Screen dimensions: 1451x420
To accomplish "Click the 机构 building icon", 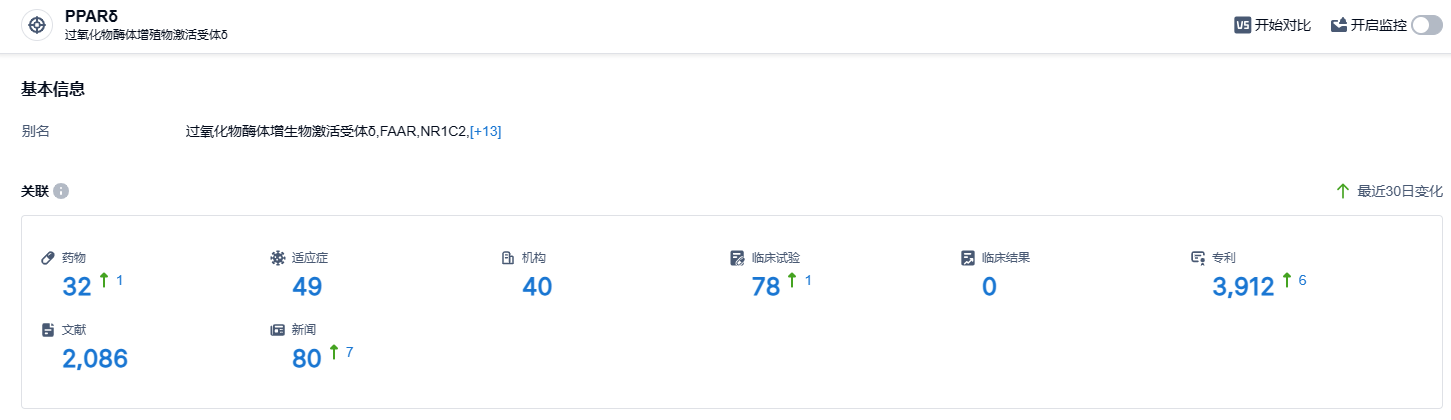I will point(507,258).
